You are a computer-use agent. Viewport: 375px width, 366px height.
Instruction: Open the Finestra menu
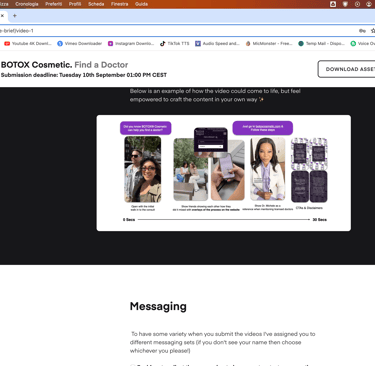pos(120,4)
